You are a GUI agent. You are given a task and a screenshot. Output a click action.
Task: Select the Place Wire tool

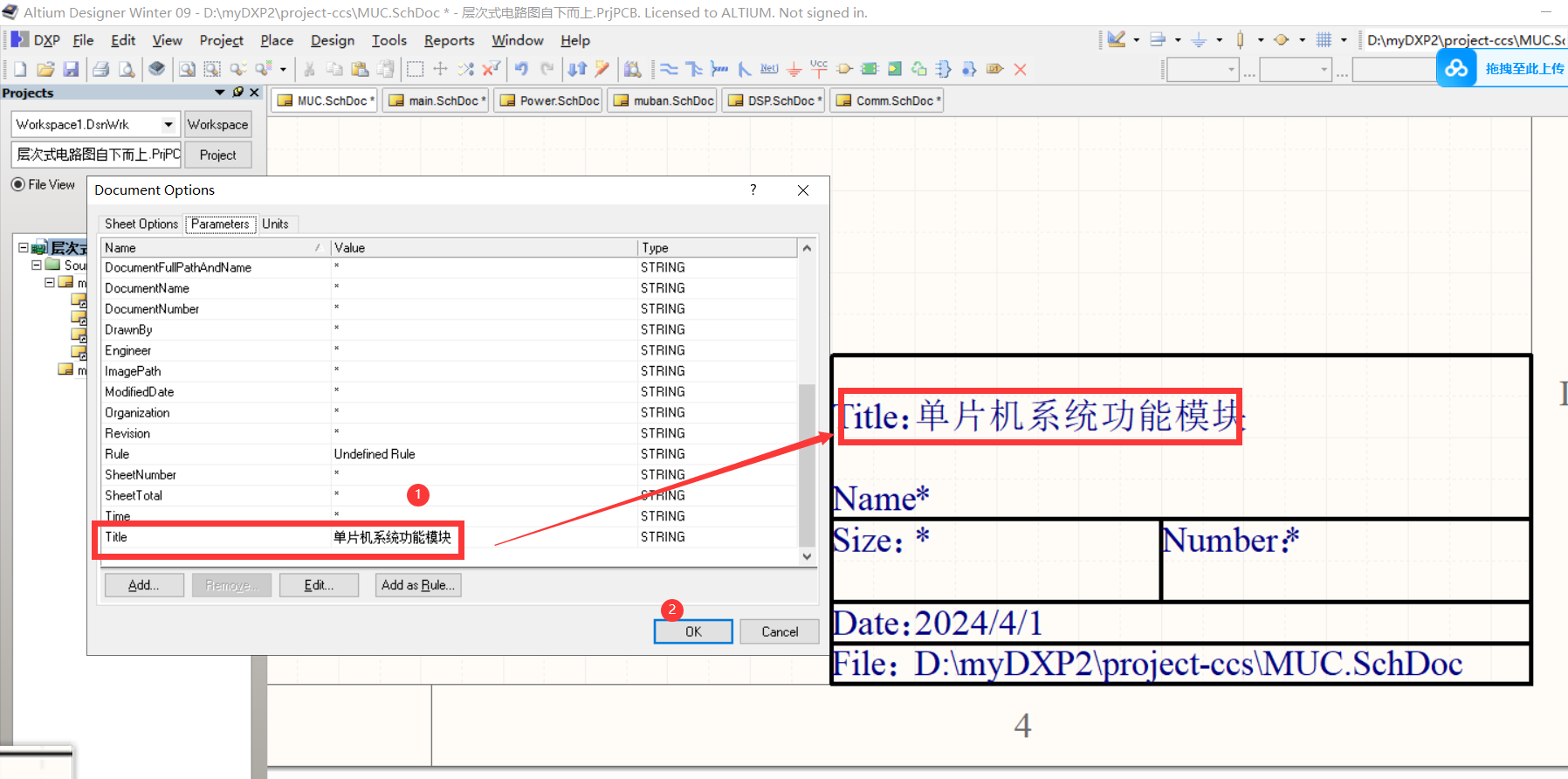click(669, 69)
